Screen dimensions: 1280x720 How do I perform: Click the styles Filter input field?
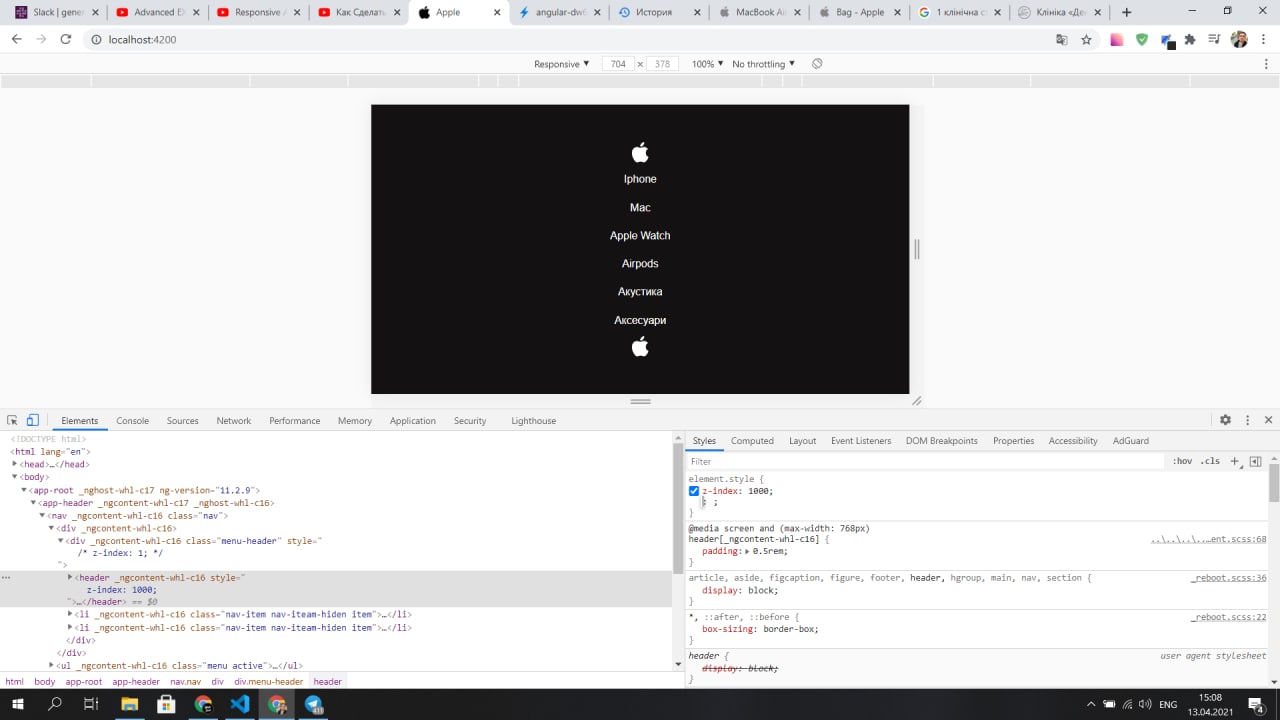pyautogui.click(x=926, y=461)
